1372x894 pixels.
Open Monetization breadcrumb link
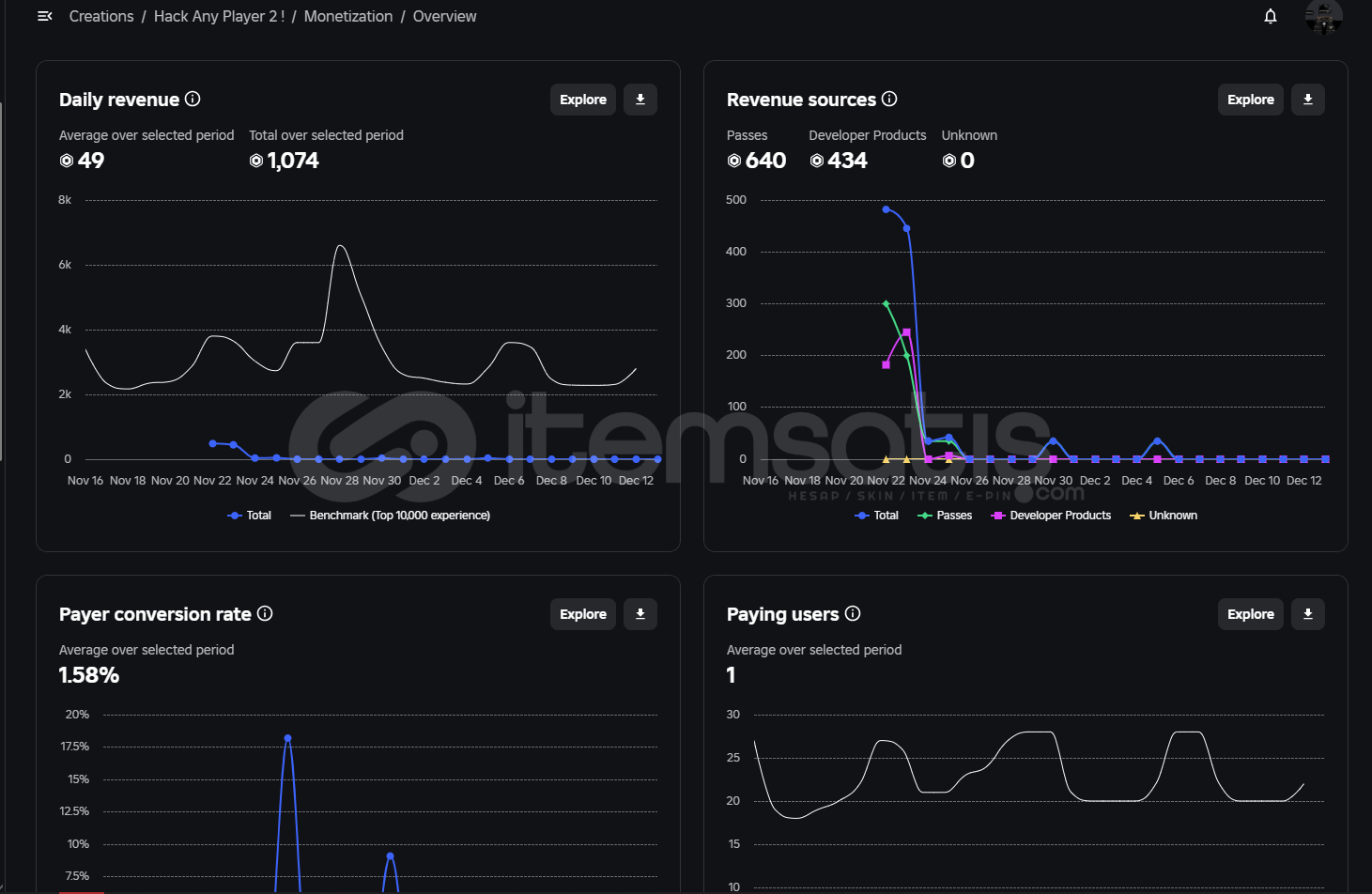click(x=348, y=16)
